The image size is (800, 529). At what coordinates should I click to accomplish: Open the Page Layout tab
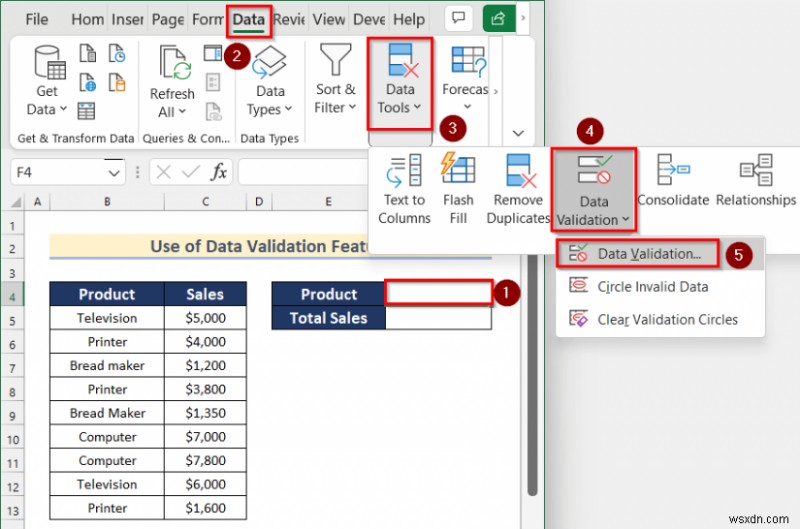tap(168, 20)
